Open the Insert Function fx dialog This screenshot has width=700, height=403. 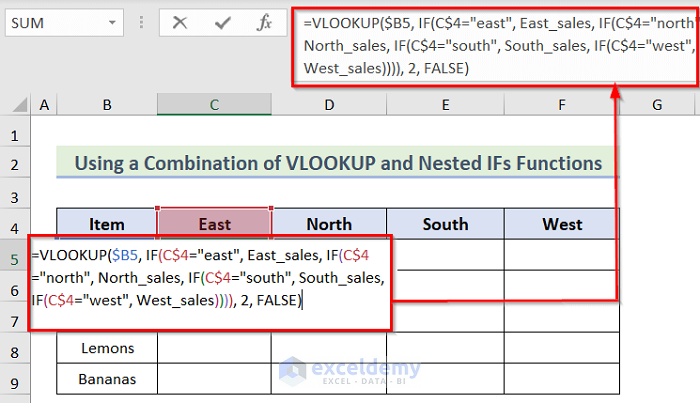[265, 23]
